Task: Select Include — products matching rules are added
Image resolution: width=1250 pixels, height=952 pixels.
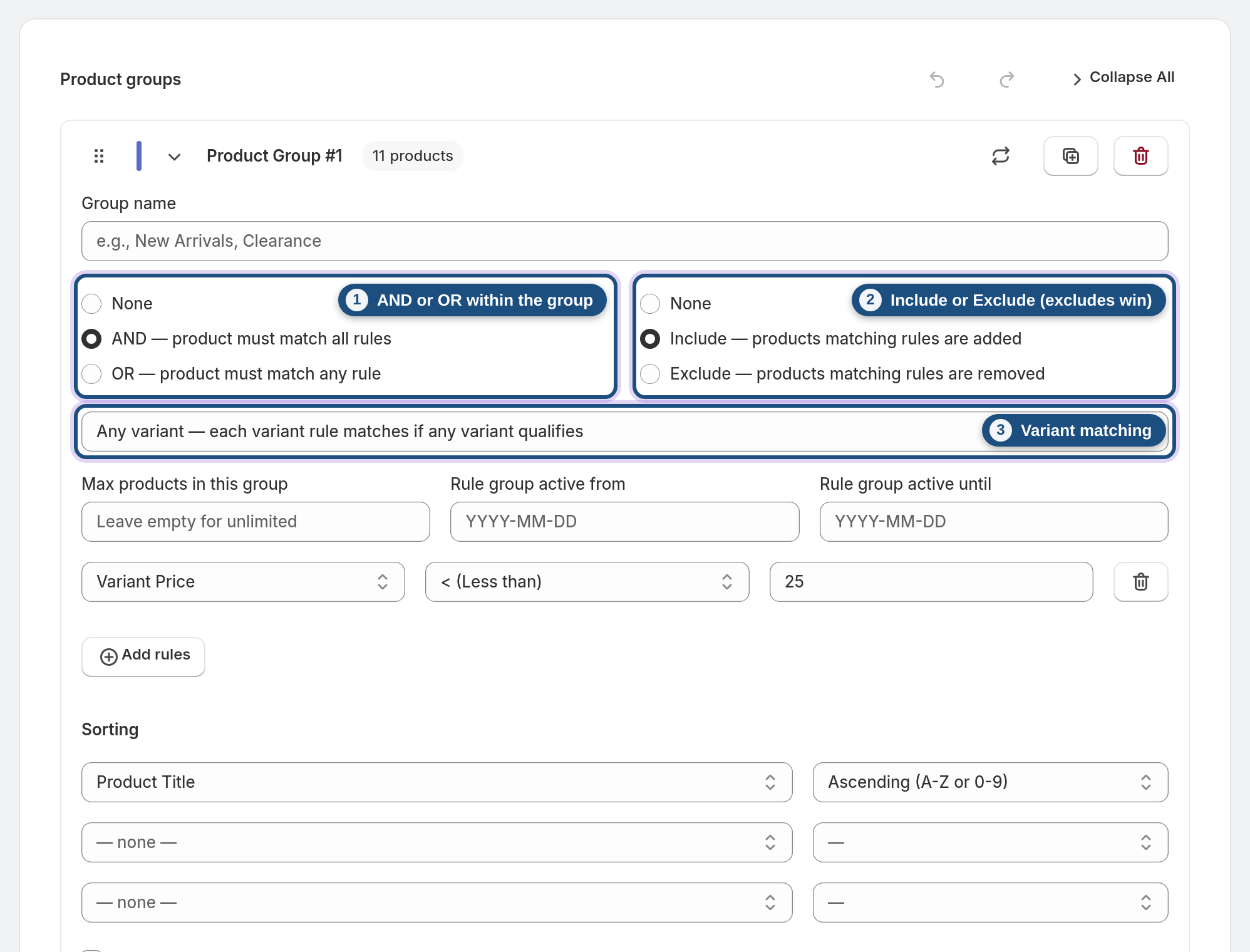Action: coord(650,339)
